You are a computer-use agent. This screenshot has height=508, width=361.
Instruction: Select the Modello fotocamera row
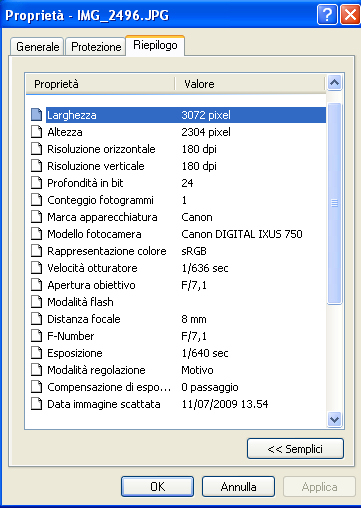point(178,234)
